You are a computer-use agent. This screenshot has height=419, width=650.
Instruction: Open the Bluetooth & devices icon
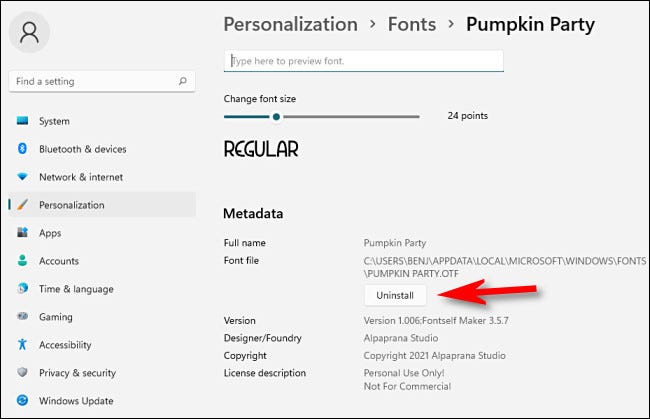pos(22,149)
